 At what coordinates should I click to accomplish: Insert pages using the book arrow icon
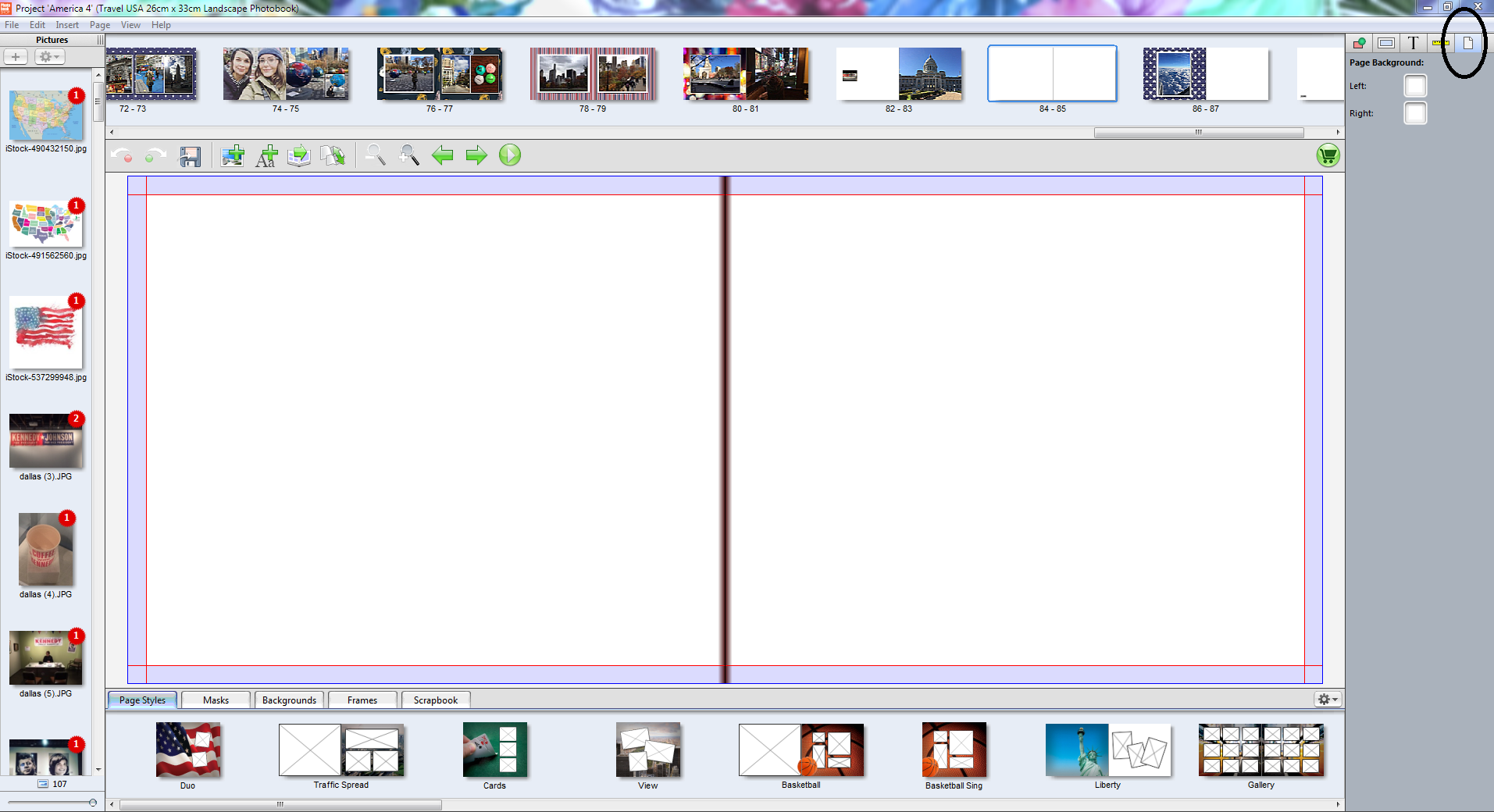[x=299, y=155]
